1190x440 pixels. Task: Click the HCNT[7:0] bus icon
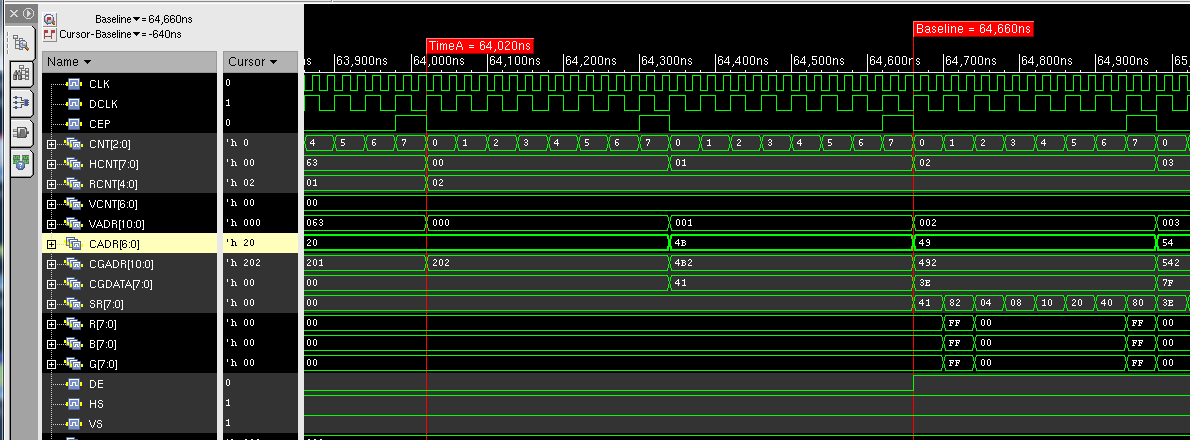click(74, 164)
